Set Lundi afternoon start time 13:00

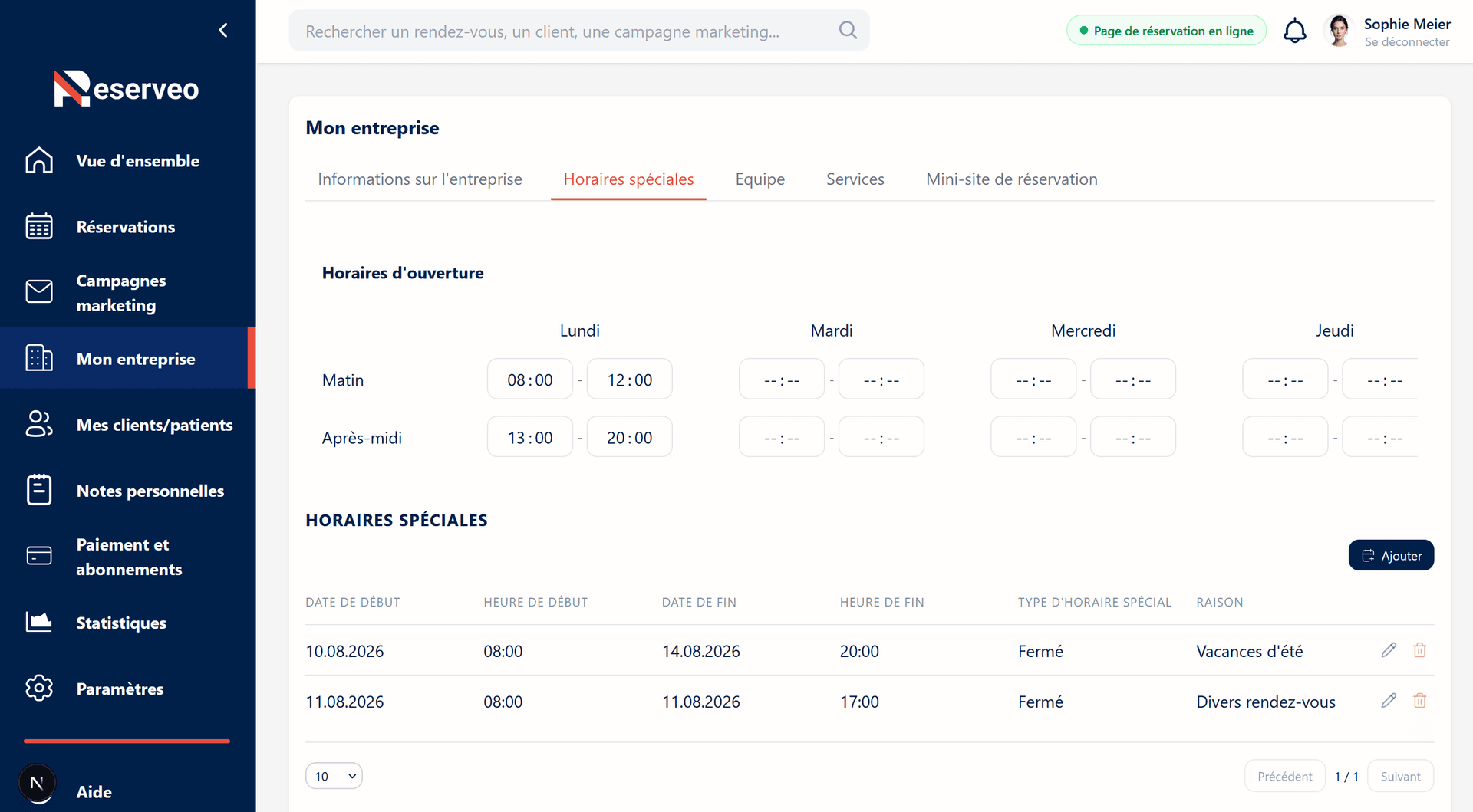530,437
